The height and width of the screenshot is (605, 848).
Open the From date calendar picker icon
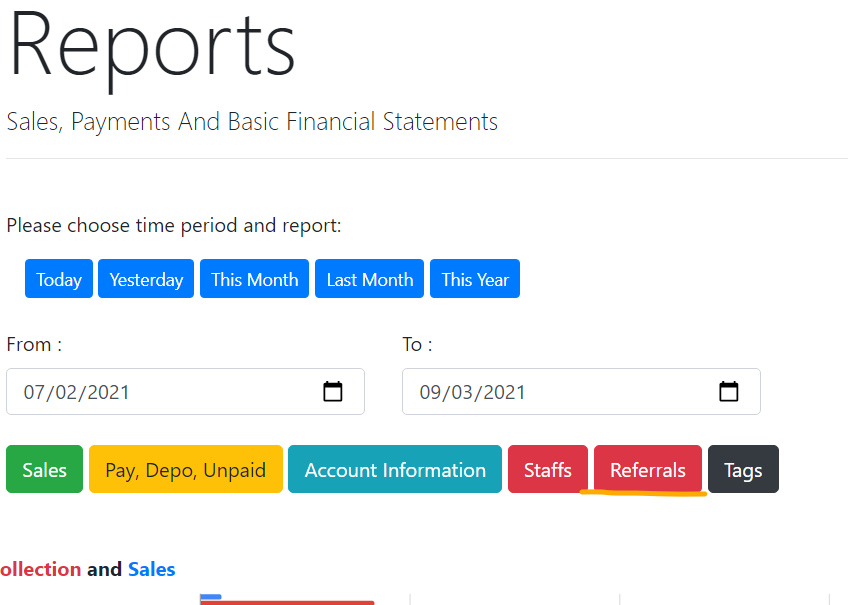(x=333, y=391)
